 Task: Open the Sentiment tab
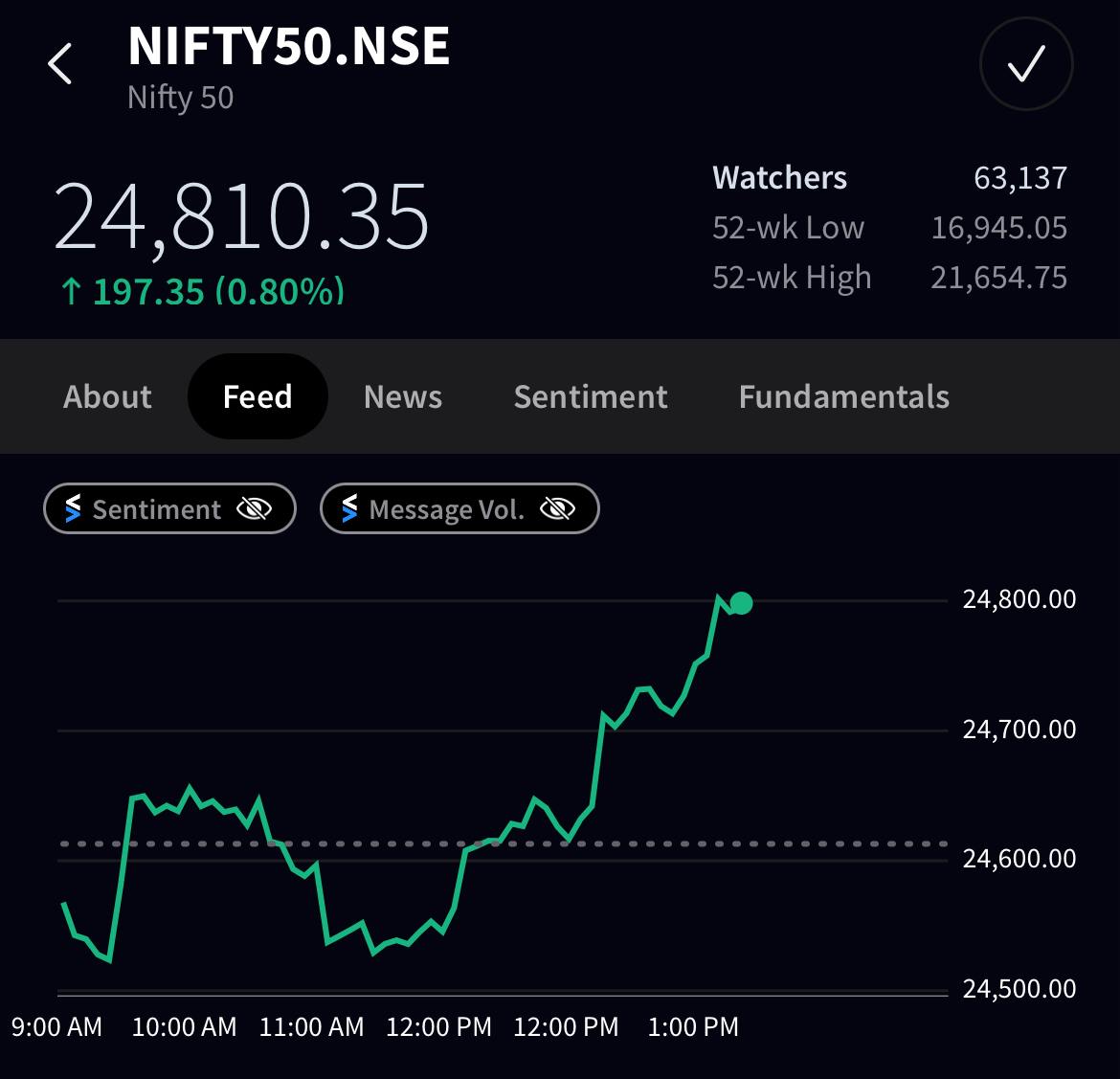591,396
